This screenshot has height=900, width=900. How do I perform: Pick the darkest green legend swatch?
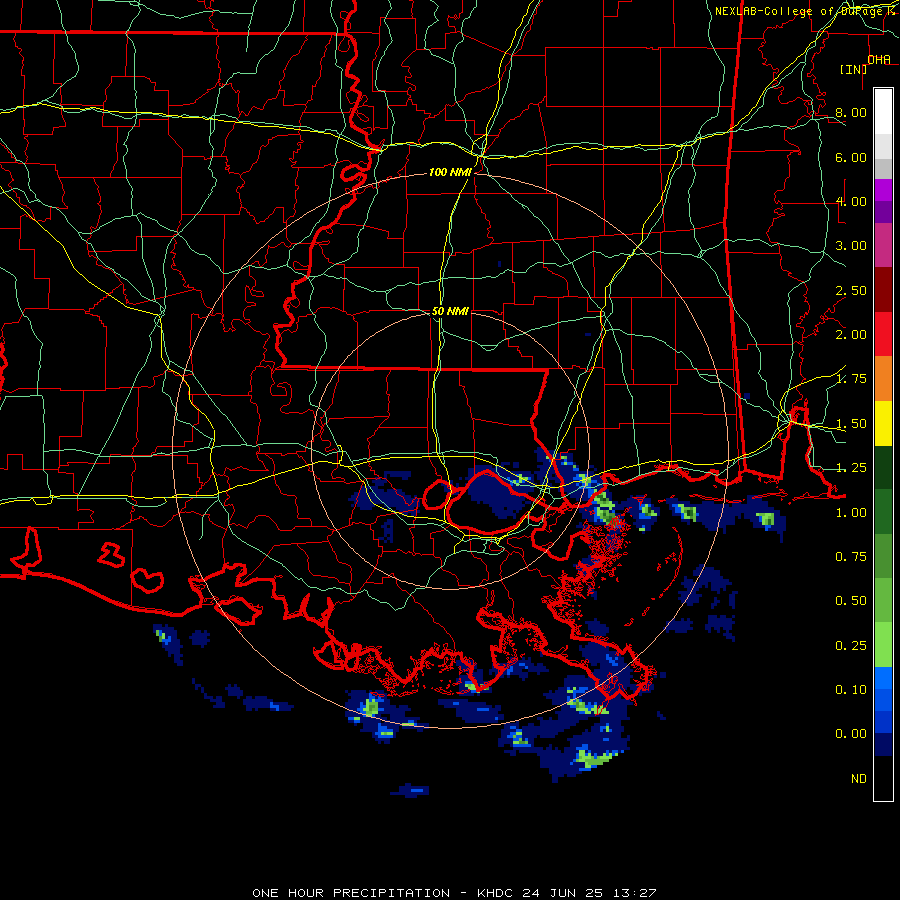(x=883, y=467)
